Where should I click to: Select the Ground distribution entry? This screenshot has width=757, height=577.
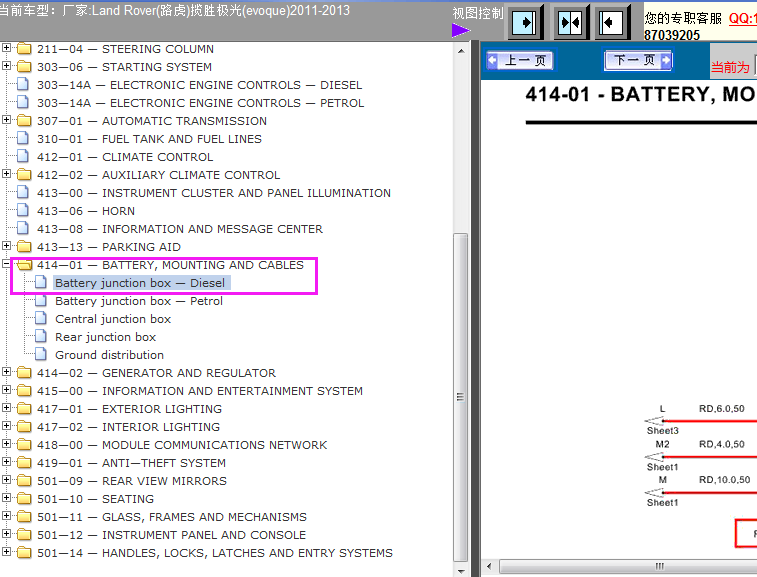point(110,355)
